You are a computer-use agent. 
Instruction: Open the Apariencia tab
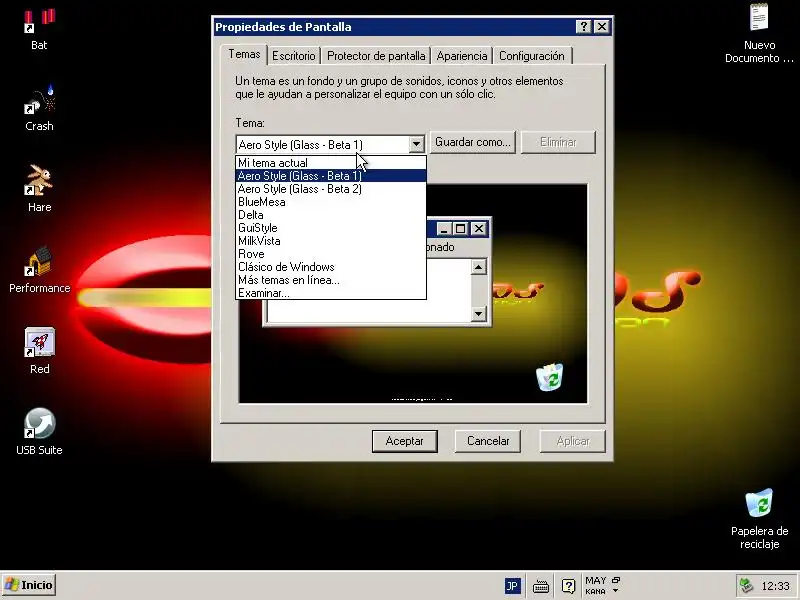click(462, 56)
